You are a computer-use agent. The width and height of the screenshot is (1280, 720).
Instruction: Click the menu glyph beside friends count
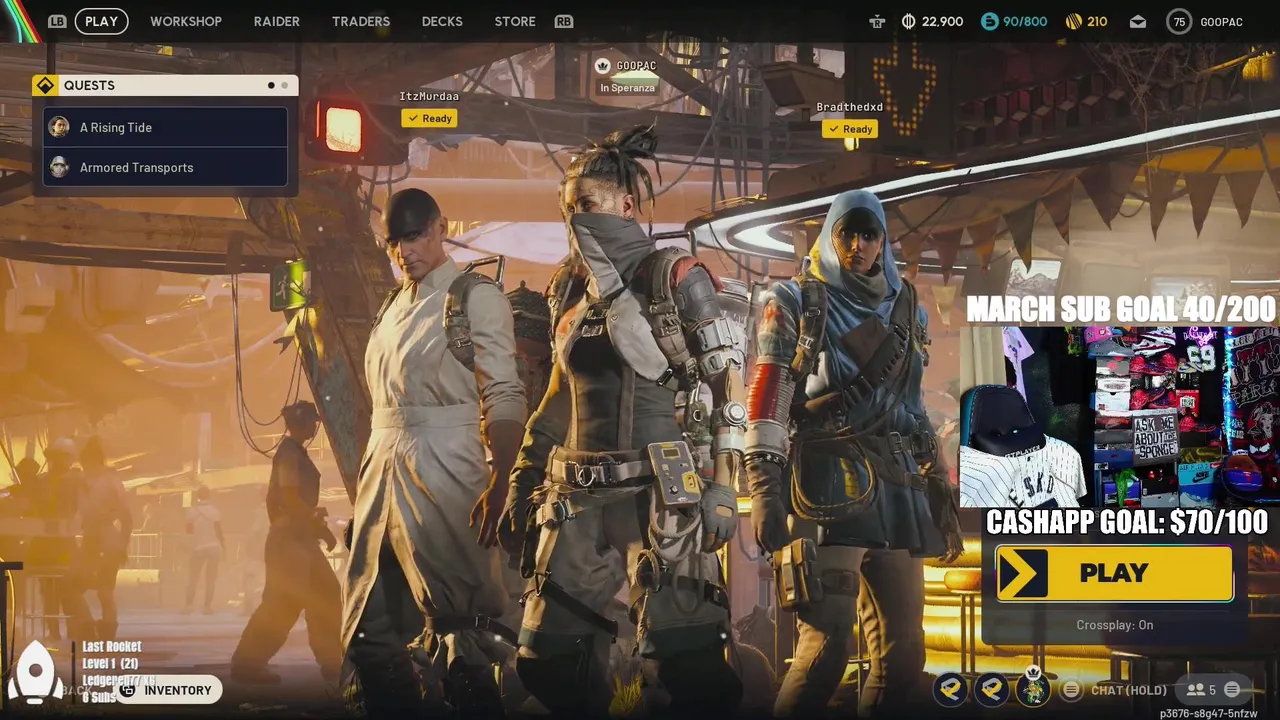point(1232,689)
